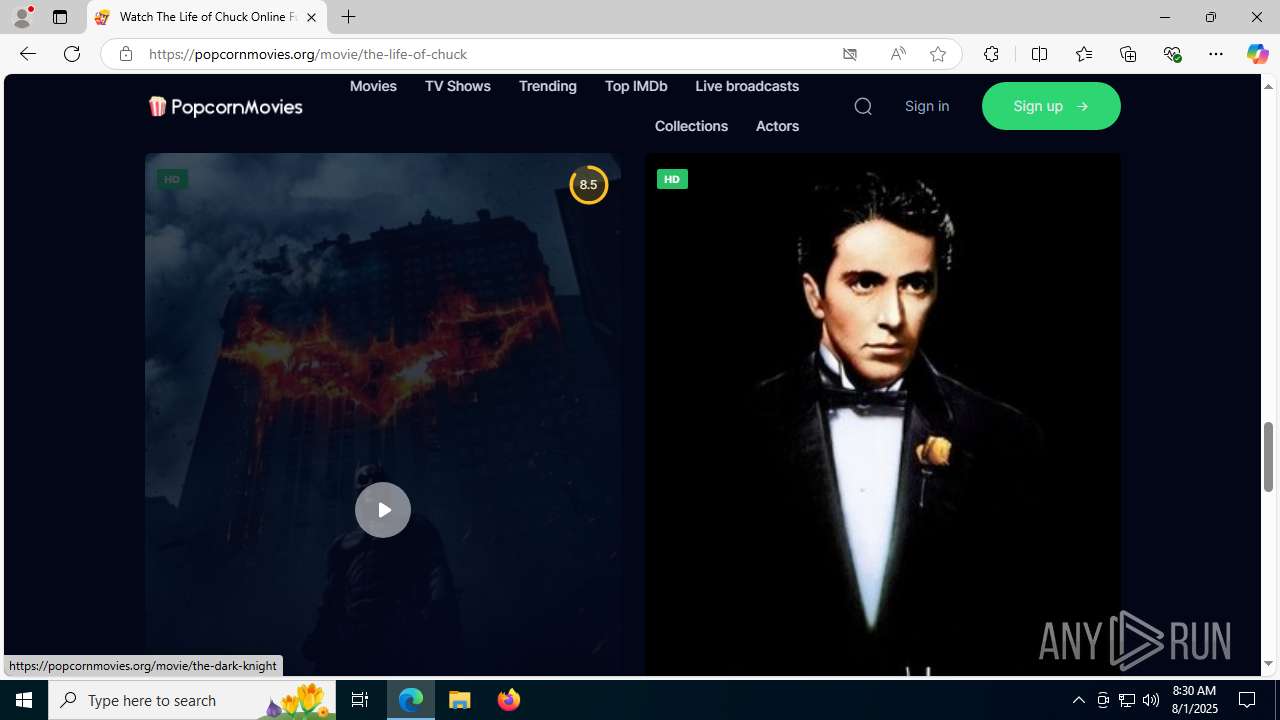Click the Sign in link
This screenshot has height=720, width=1280.
pos(927,106)
